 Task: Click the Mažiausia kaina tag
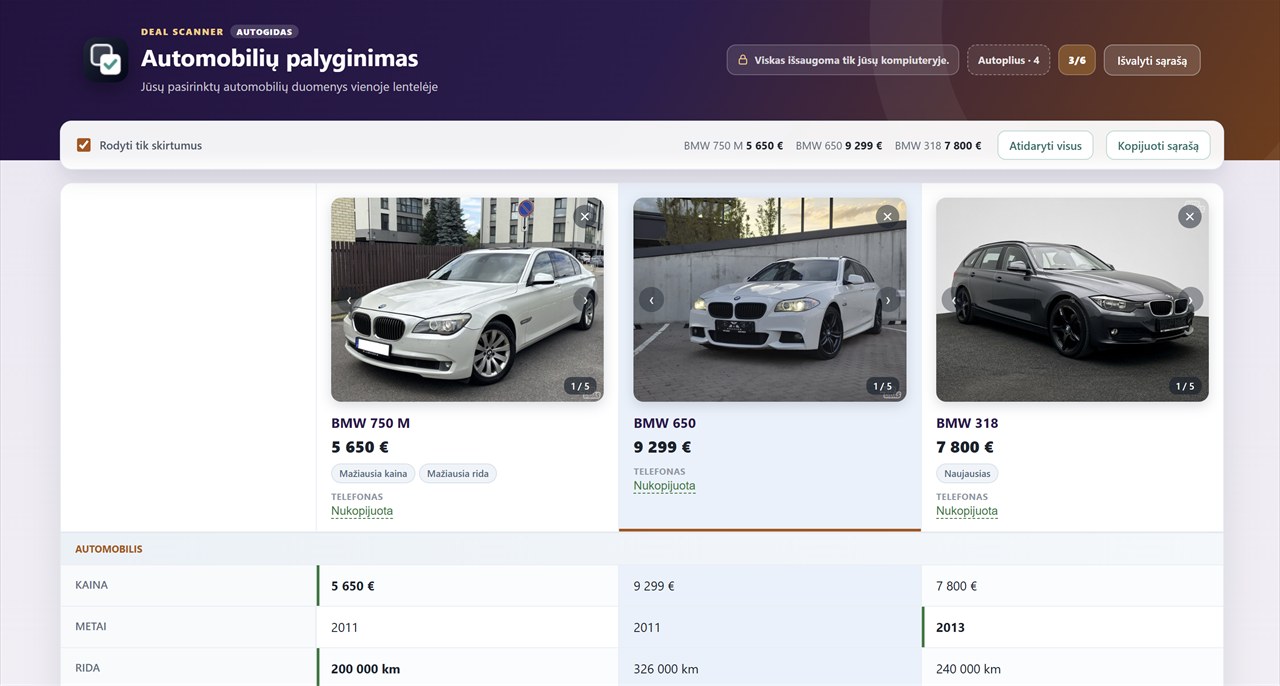373,473
